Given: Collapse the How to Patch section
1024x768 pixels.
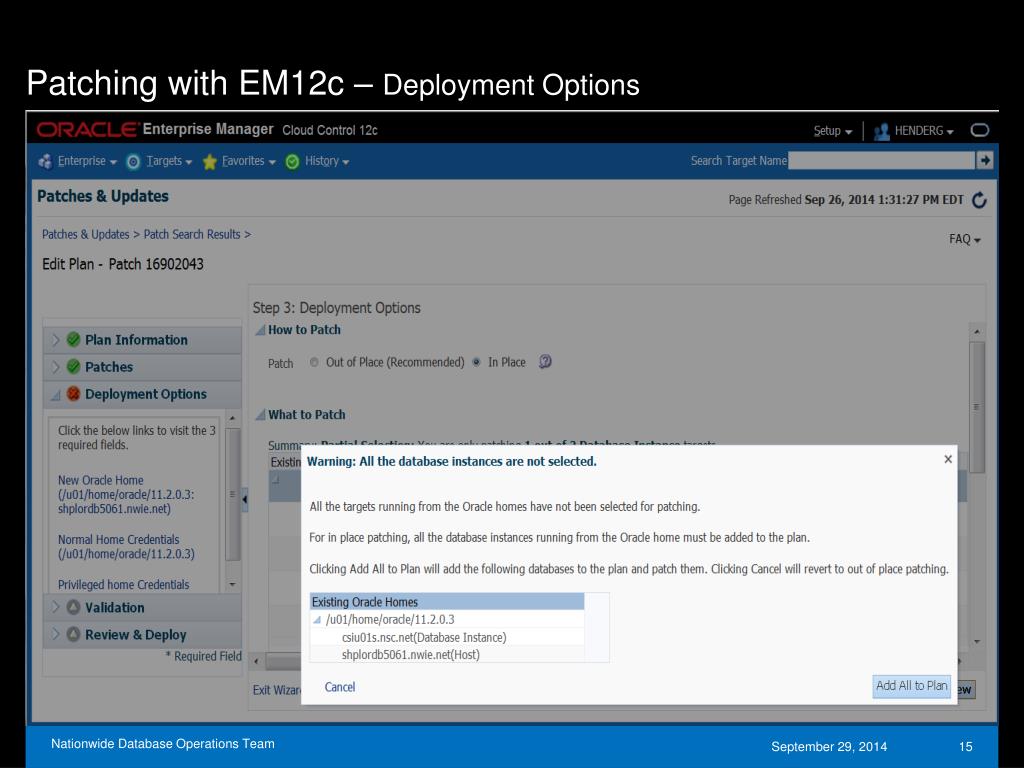Looking at the screenshot, I should [261, 330].
